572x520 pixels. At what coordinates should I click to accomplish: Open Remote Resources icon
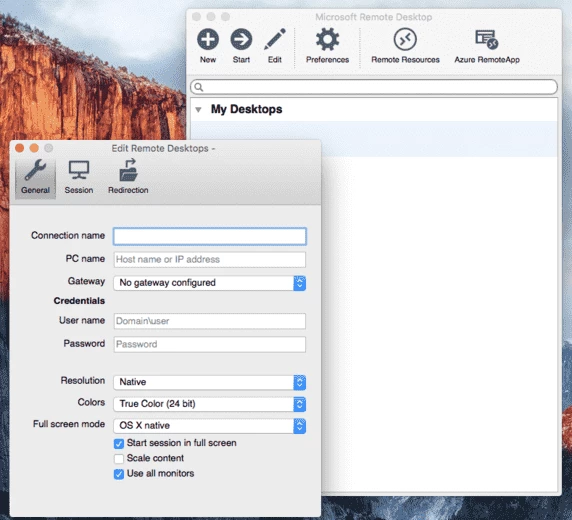coord(405,39)
